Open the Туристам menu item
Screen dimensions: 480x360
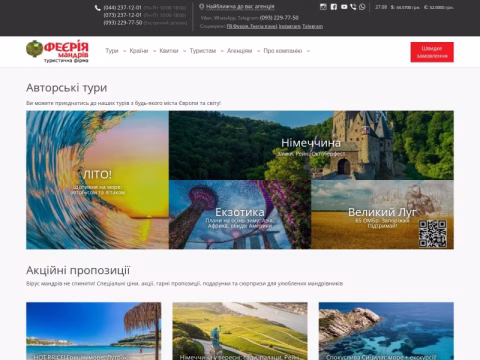[x=203, y=51]
